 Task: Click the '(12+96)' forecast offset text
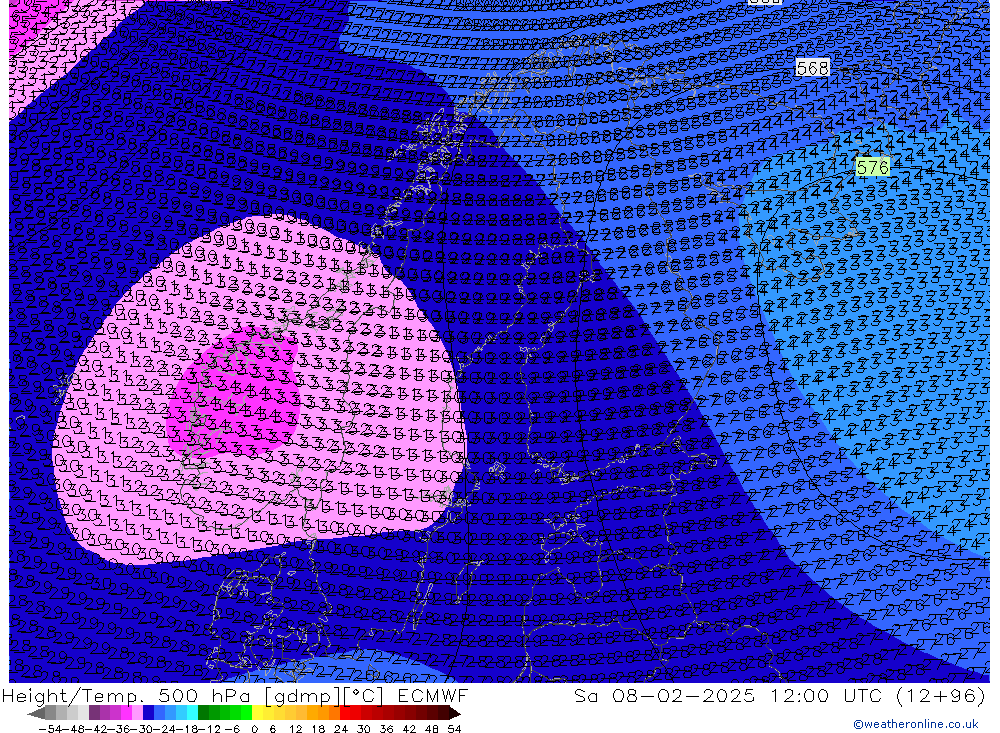point(941,695)
